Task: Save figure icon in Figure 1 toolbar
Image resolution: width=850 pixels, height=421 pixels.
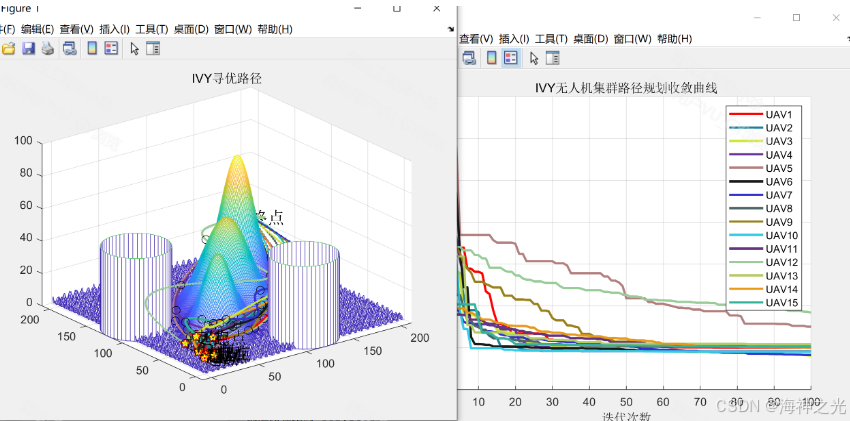Action: point(28,49)
